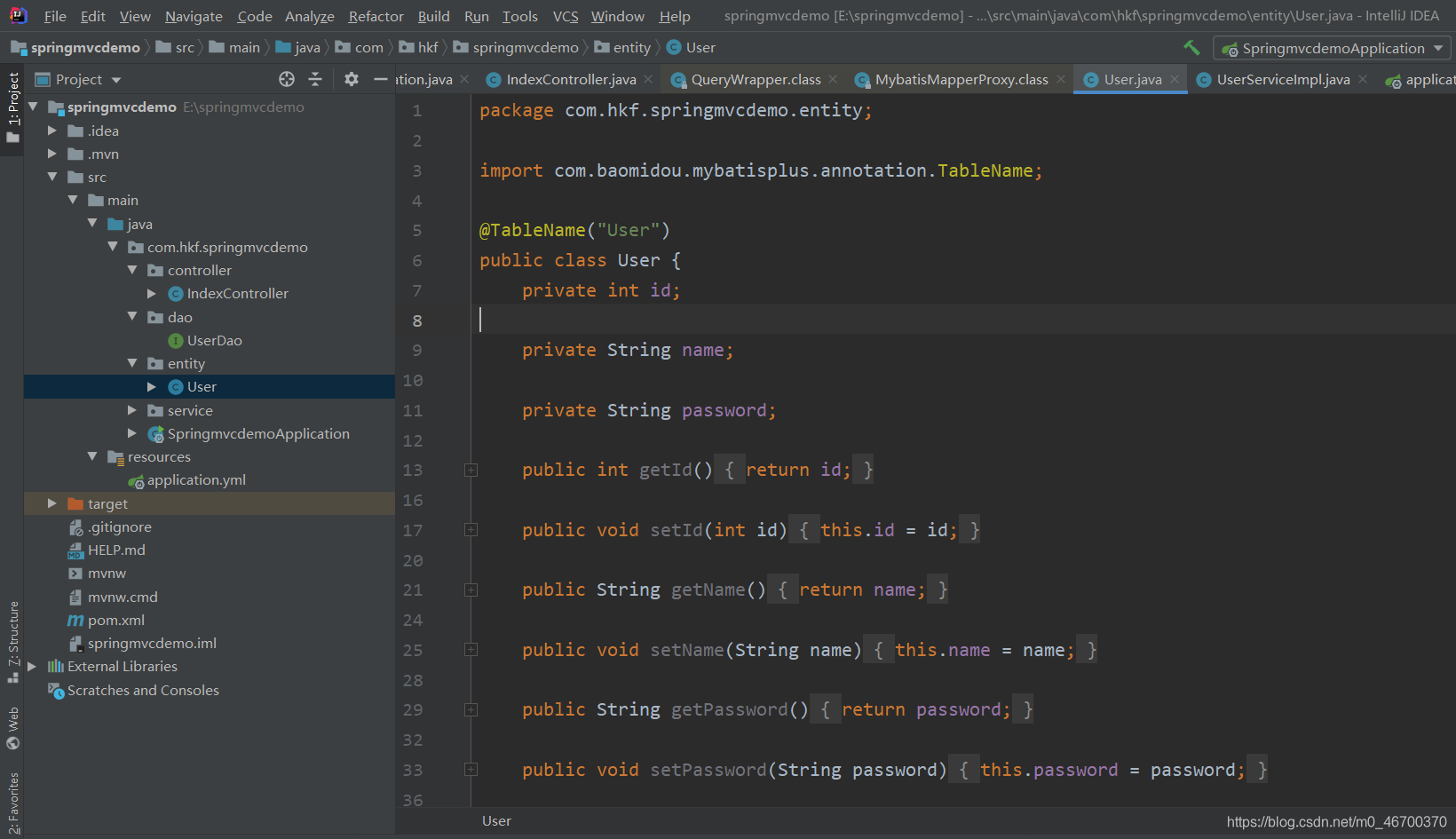Close the IndexController.java tab
Screen dimensions: 1456x839
pyautogui.click(x=649, y=79)
